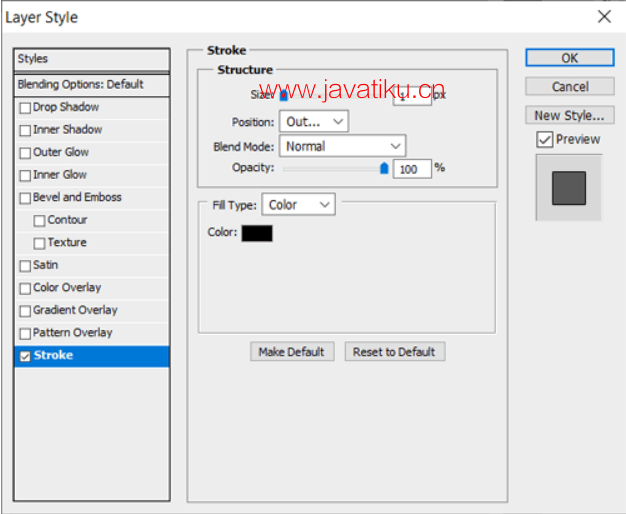Click the Make Default button

coord(291,352)
